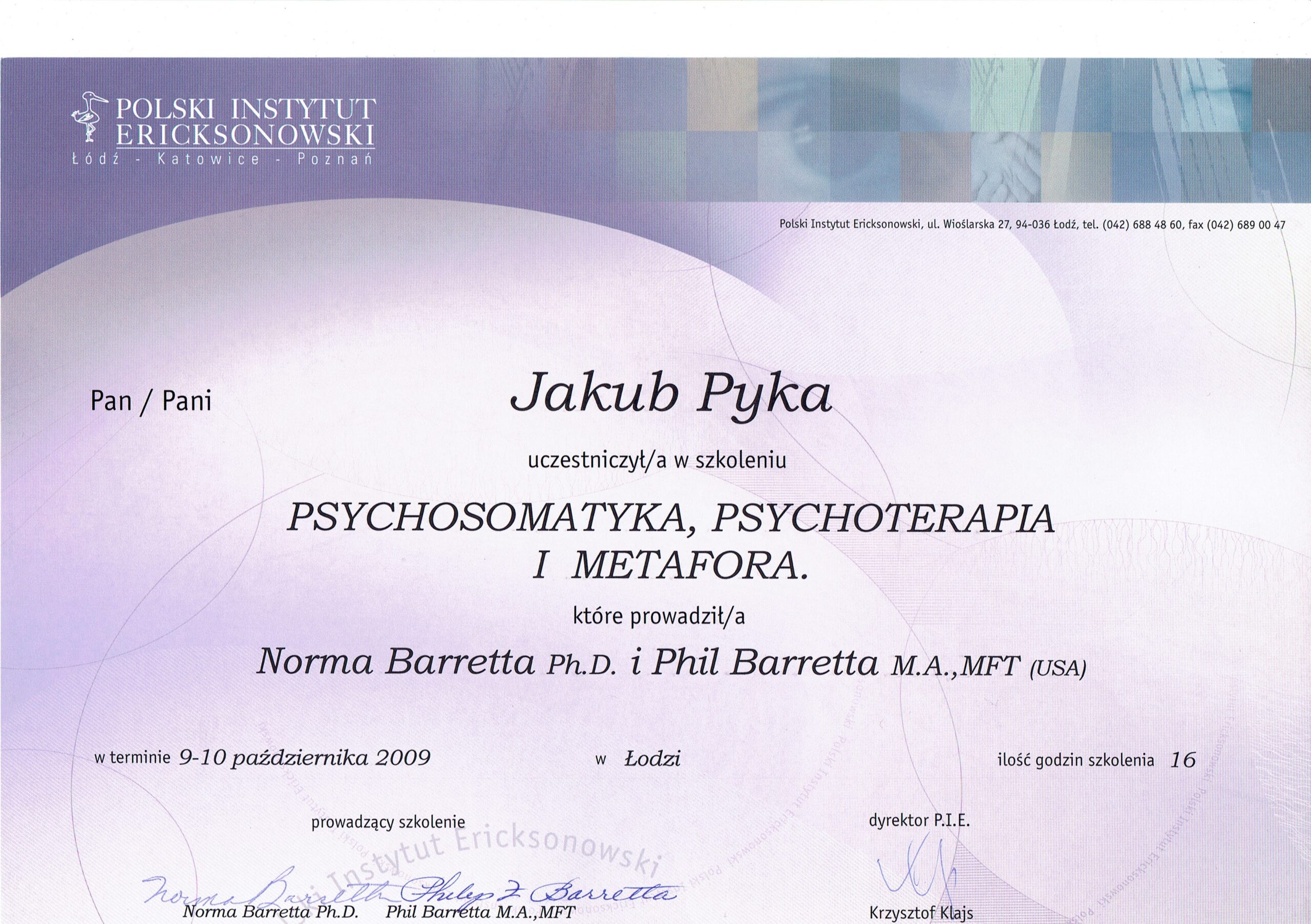Click the stork logo icon
Image resolution: width=1311 pixels, height=924 pixels.
[88, 118]
